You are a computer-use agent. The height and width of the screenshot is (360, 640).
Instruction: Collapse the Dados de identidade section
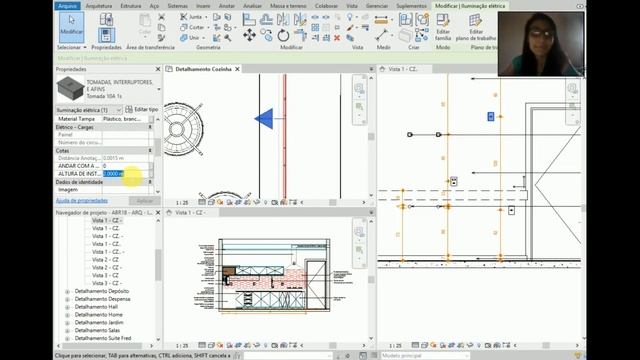point(150,182)
